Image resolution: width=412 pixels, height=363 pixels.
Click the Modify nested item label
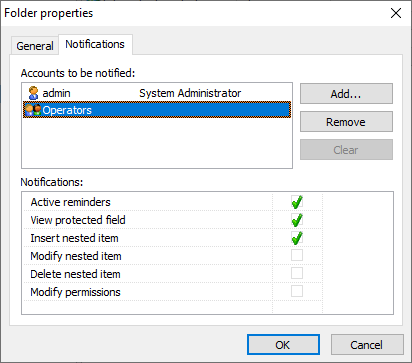[x=76, y=256]
